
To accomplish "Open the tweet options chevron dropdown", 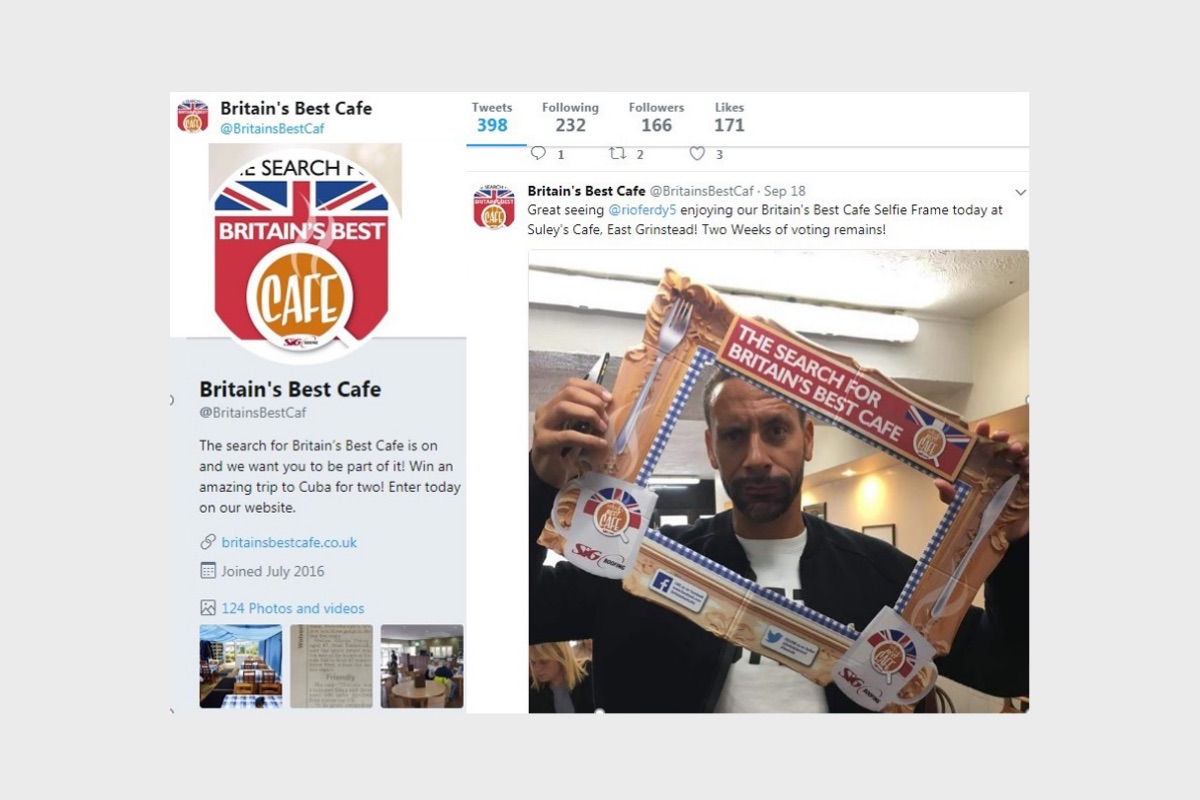I will click(1020, 192).
